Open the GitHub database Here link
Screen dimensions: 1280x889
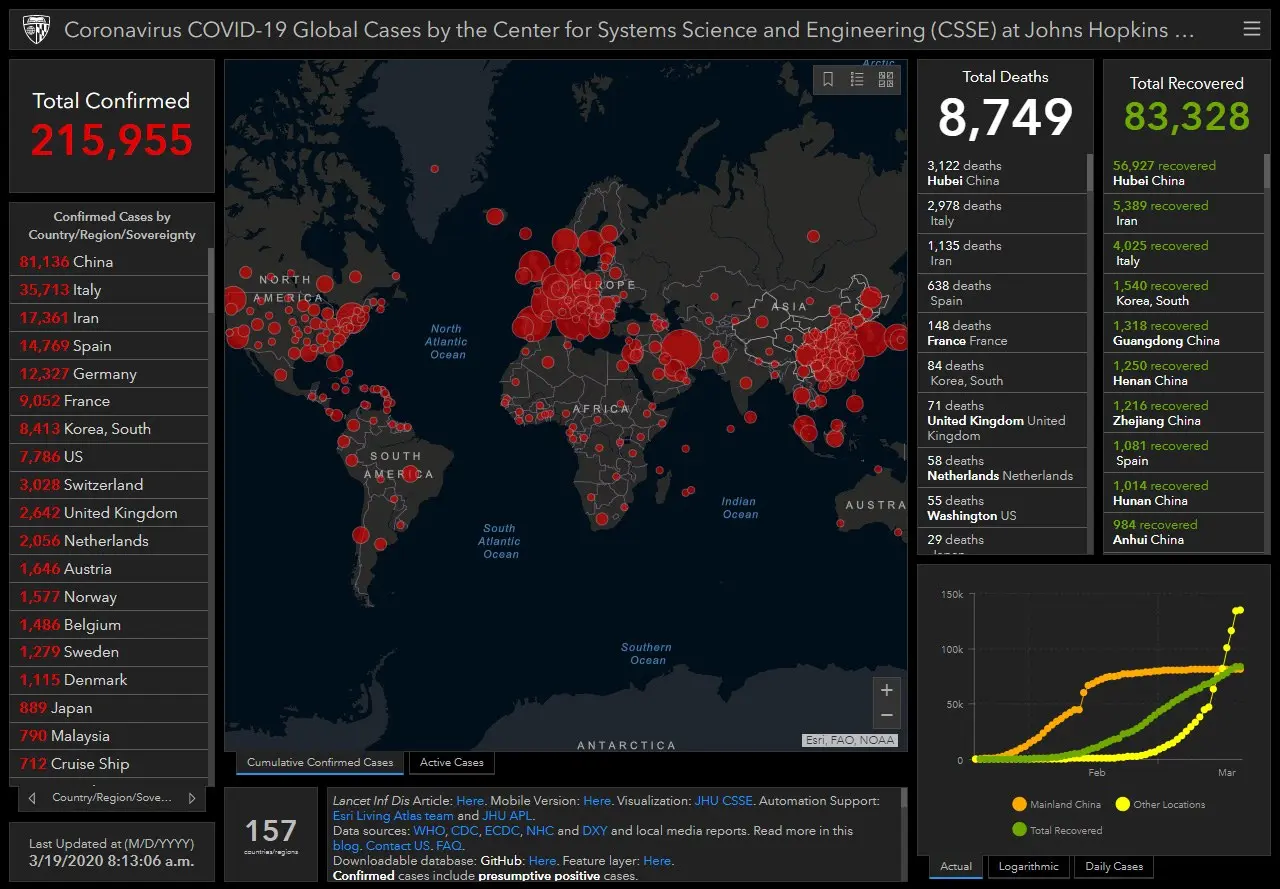542,861
